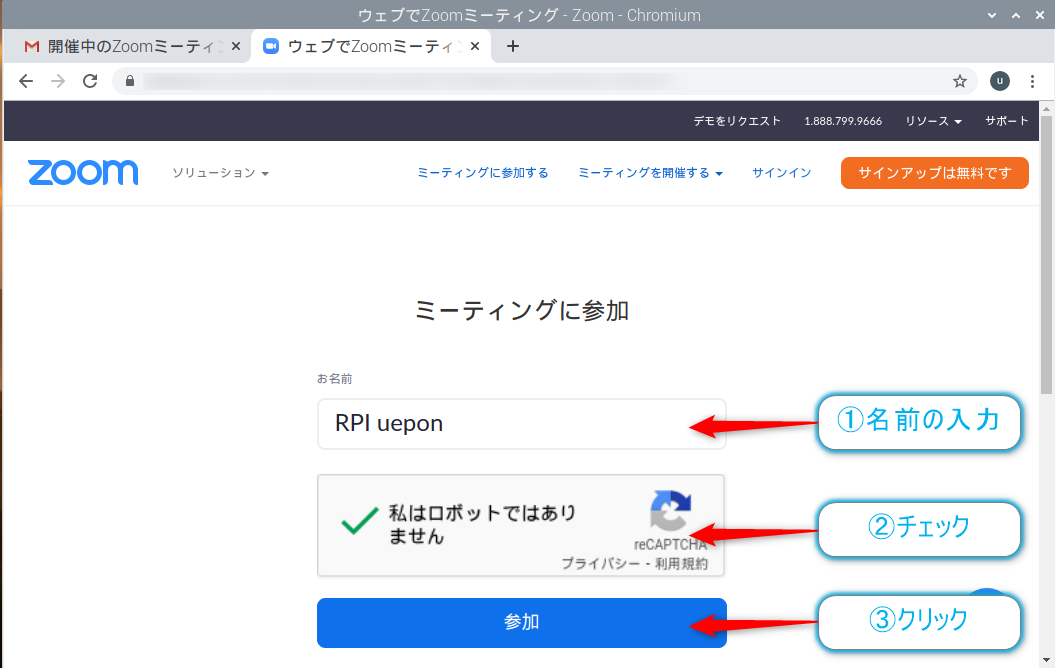
Task: Open the Chromium three-dot menu
Action: 1032,81
